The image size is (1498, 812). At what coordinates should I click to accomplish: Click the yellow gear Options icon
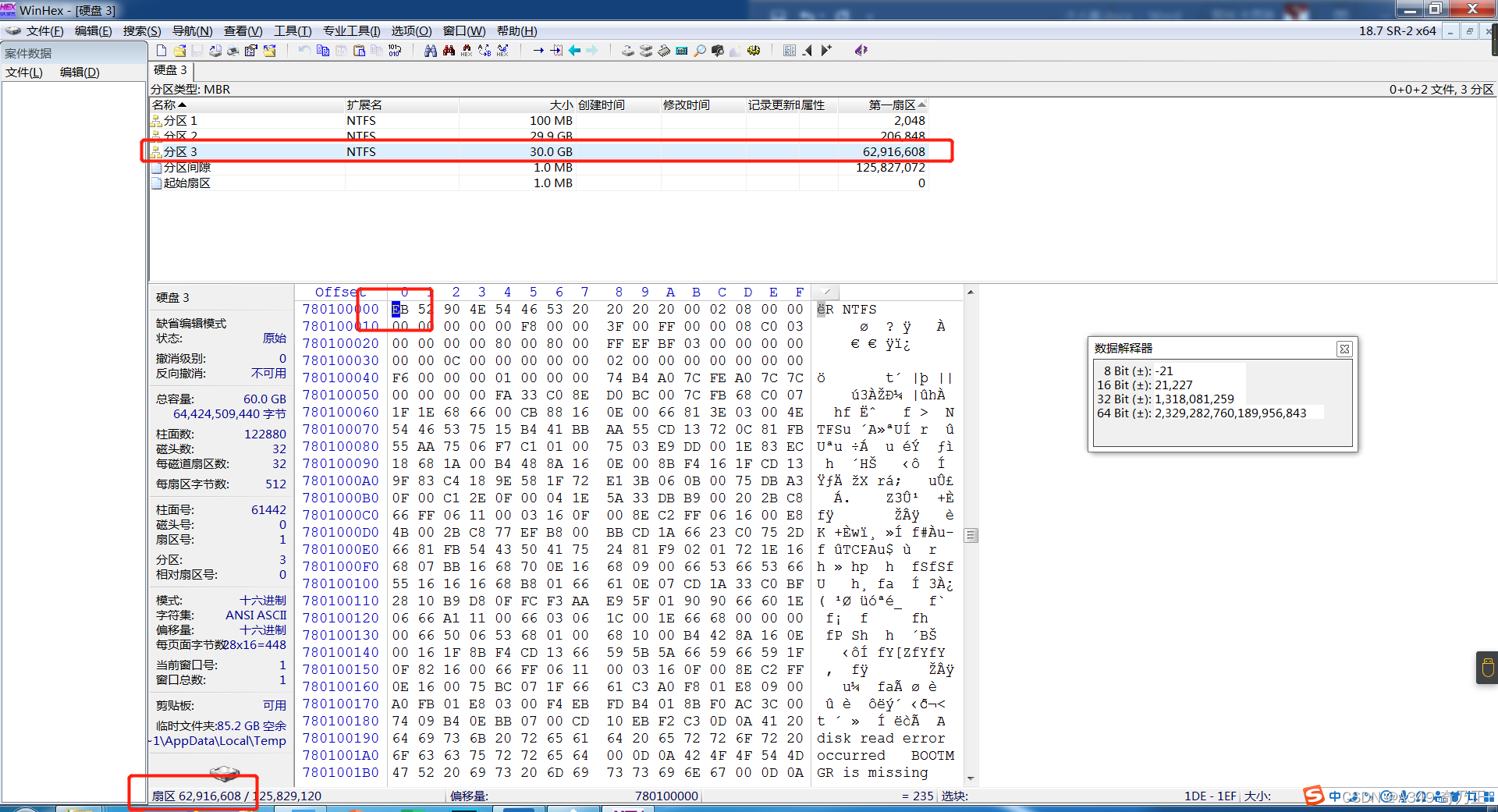pyautogui.click(x=754, y=51)
